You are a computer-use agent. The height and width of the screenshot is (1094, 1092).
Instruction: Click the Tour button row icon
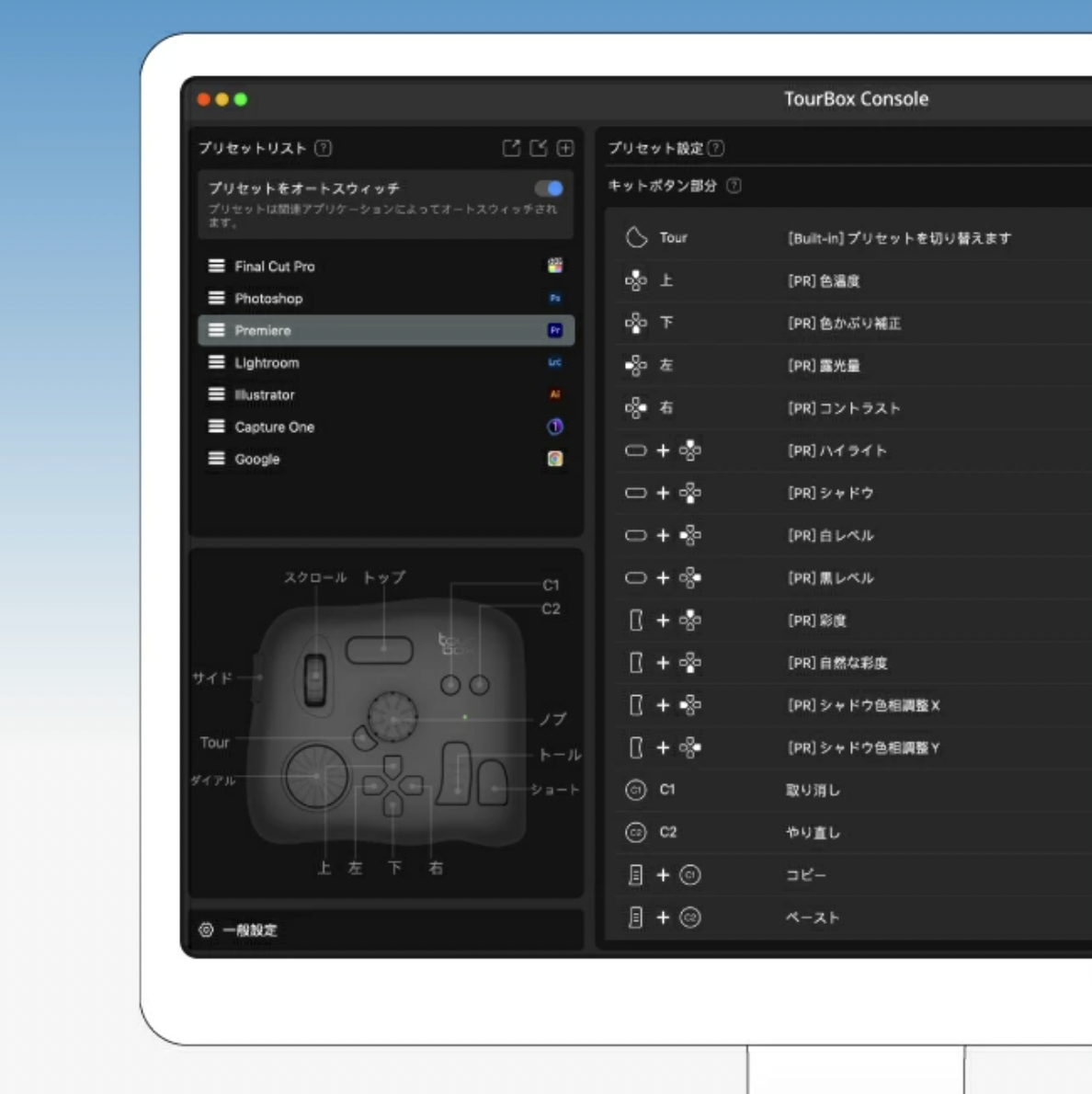[x=636, y=237]
